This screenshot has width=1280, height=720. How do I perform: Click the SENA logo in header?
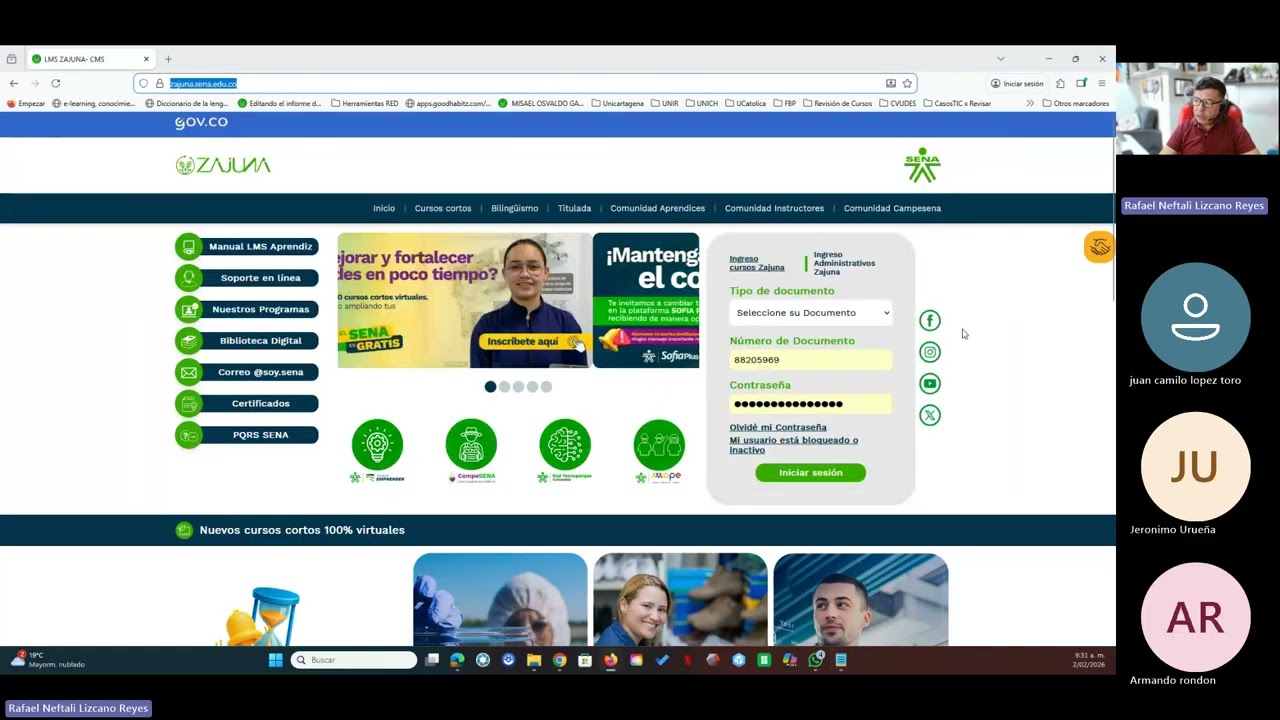pos(922,165)
